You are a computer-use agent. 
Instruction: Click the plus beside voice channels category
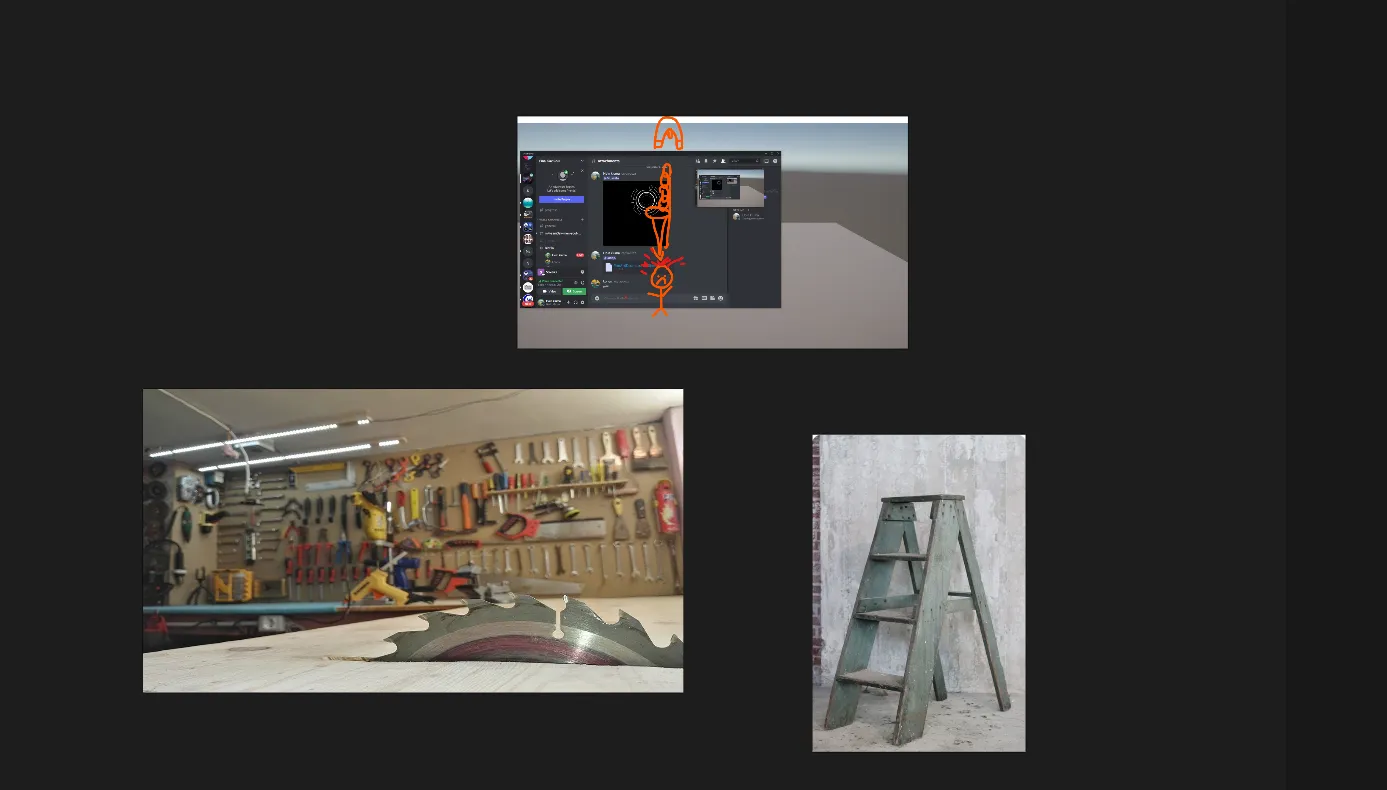[x=583, y=219]
